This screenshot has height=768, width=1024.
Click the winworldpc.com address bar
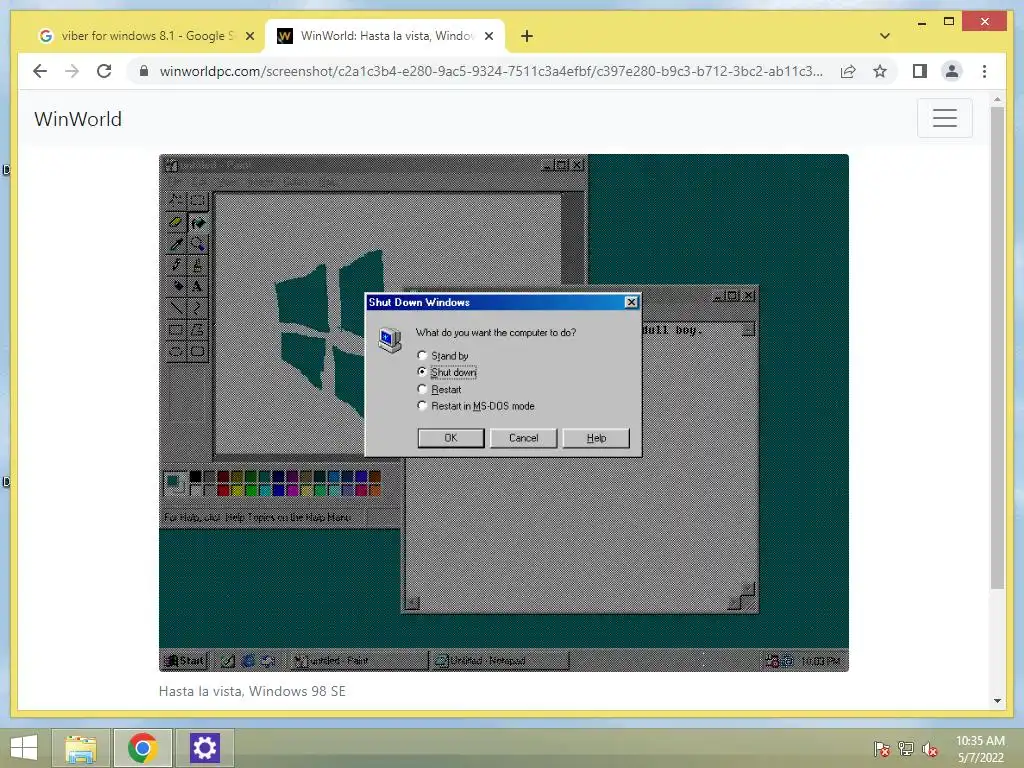490,71
